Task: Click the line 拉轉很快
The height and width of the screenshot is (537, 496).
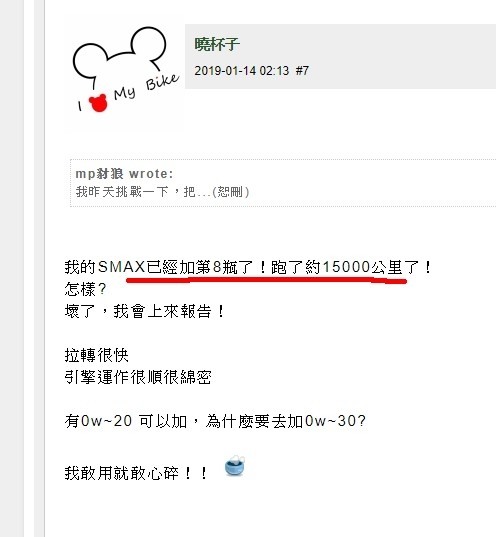Action: (97, 355)
